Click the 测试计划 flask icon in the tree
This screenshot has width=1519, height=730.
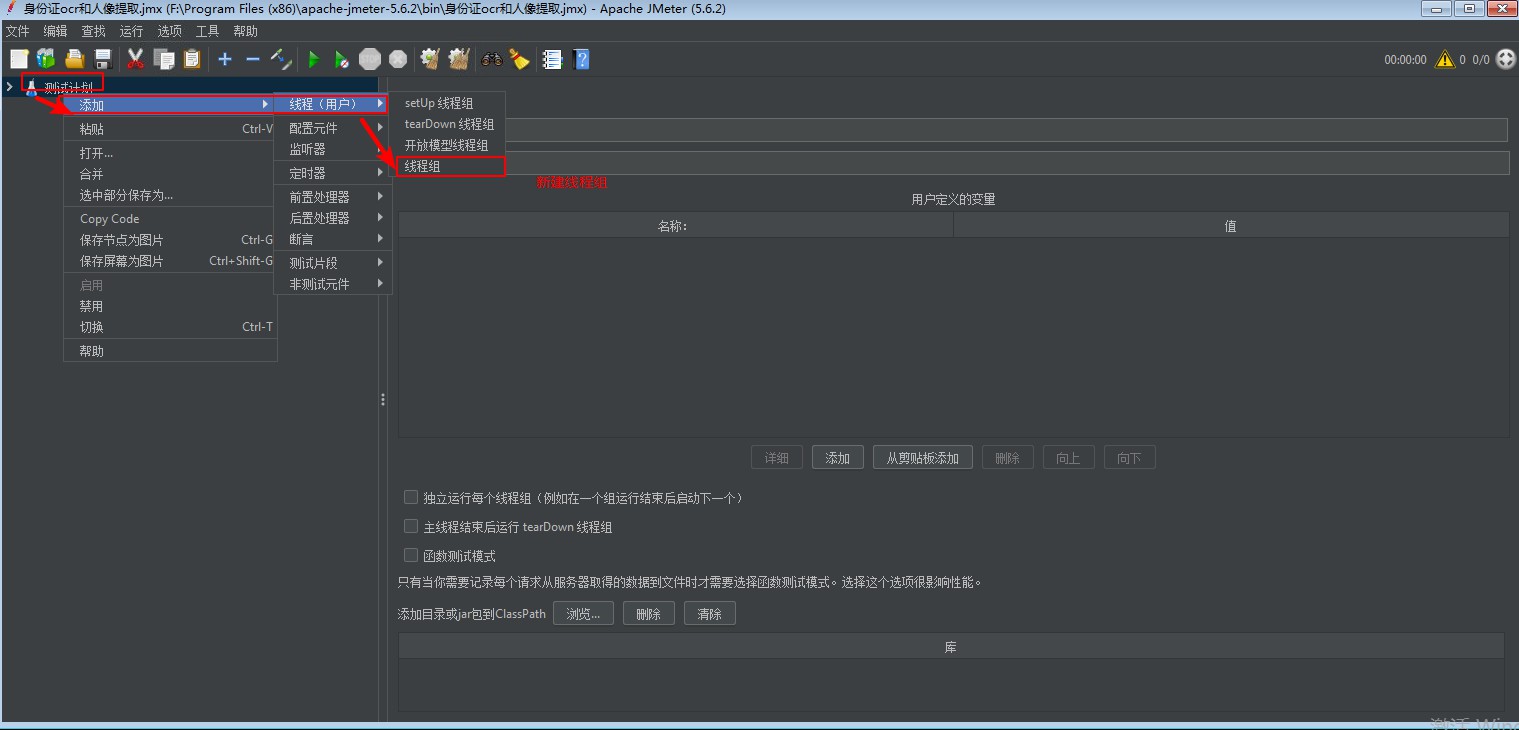point(32,88)
